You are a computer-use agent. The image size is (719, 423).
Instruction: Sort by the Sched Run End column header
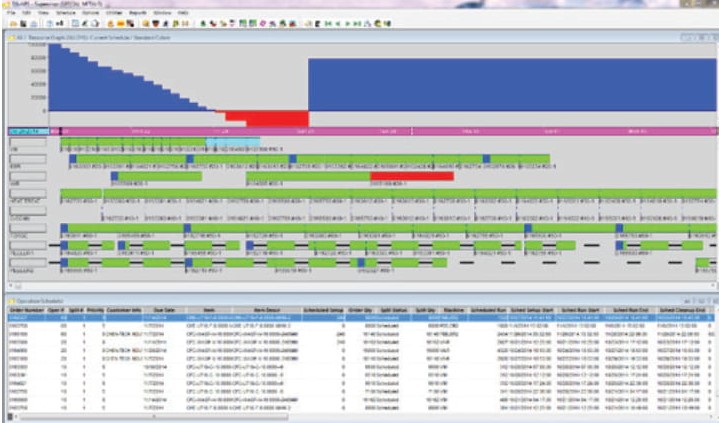coord(631,310)
